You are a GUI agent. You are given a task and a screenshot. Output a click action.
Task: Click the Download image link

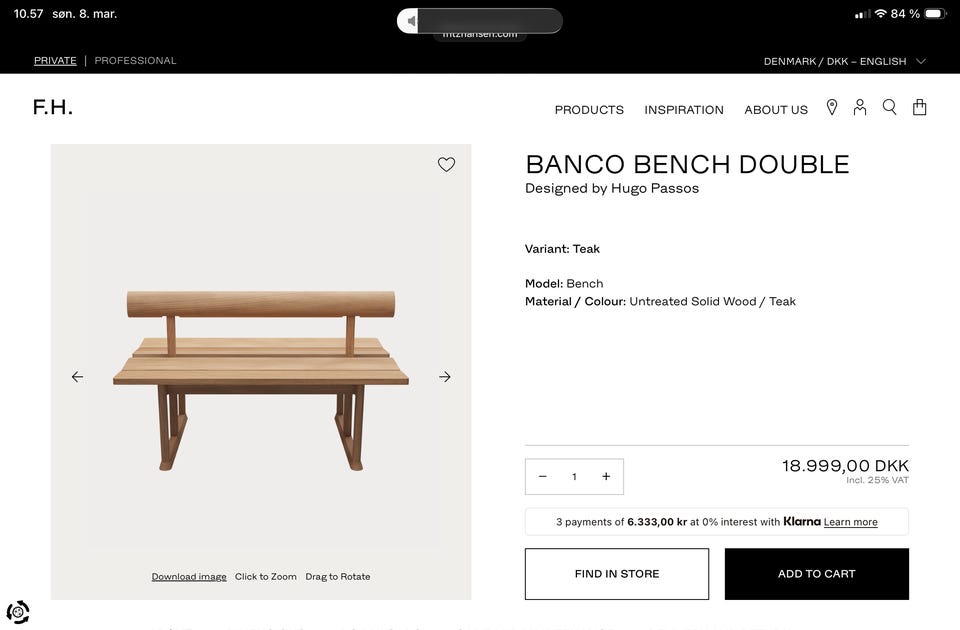tap(189, 577)
